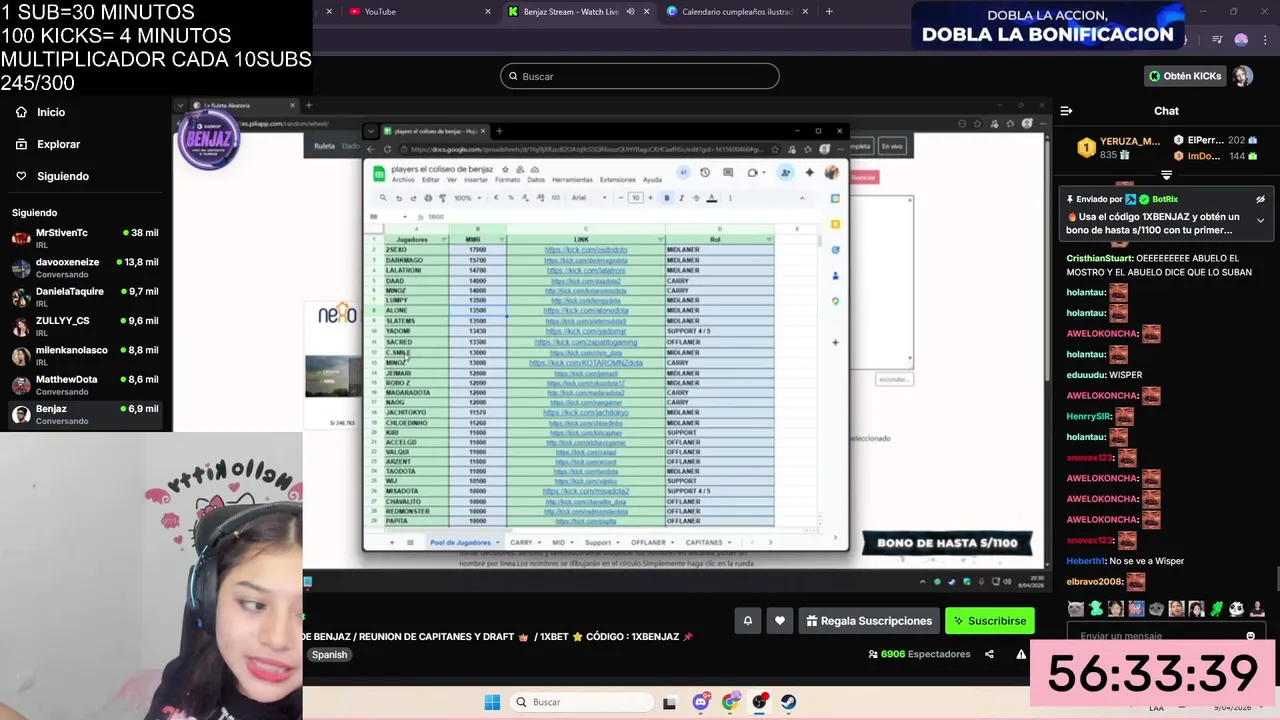
Task: Open the 100% zoom dropdown in spreadsheet
Action: [x=466, y=198]
